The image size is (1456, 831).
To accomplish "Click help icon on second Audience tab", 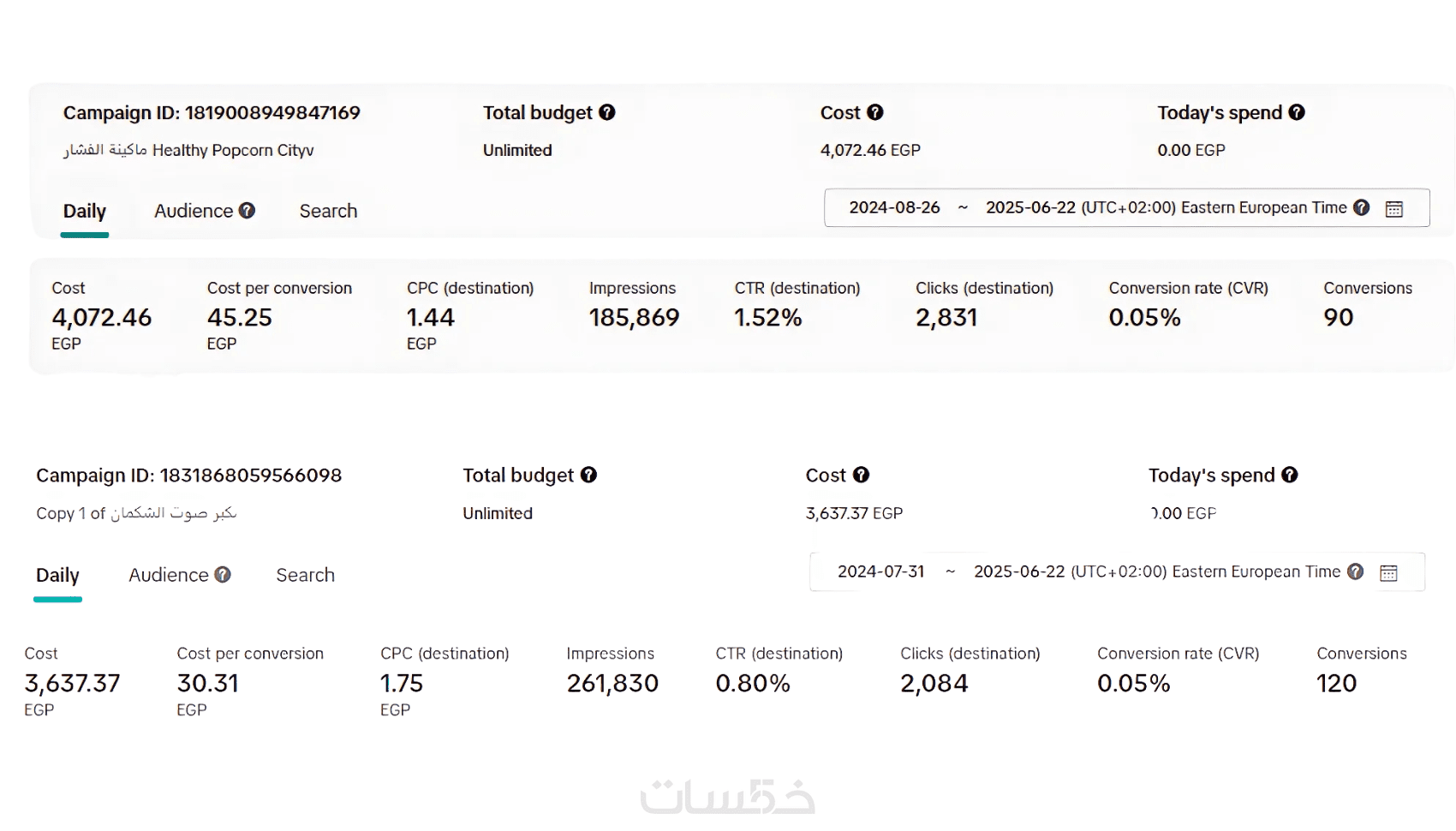I will (223, 575).
